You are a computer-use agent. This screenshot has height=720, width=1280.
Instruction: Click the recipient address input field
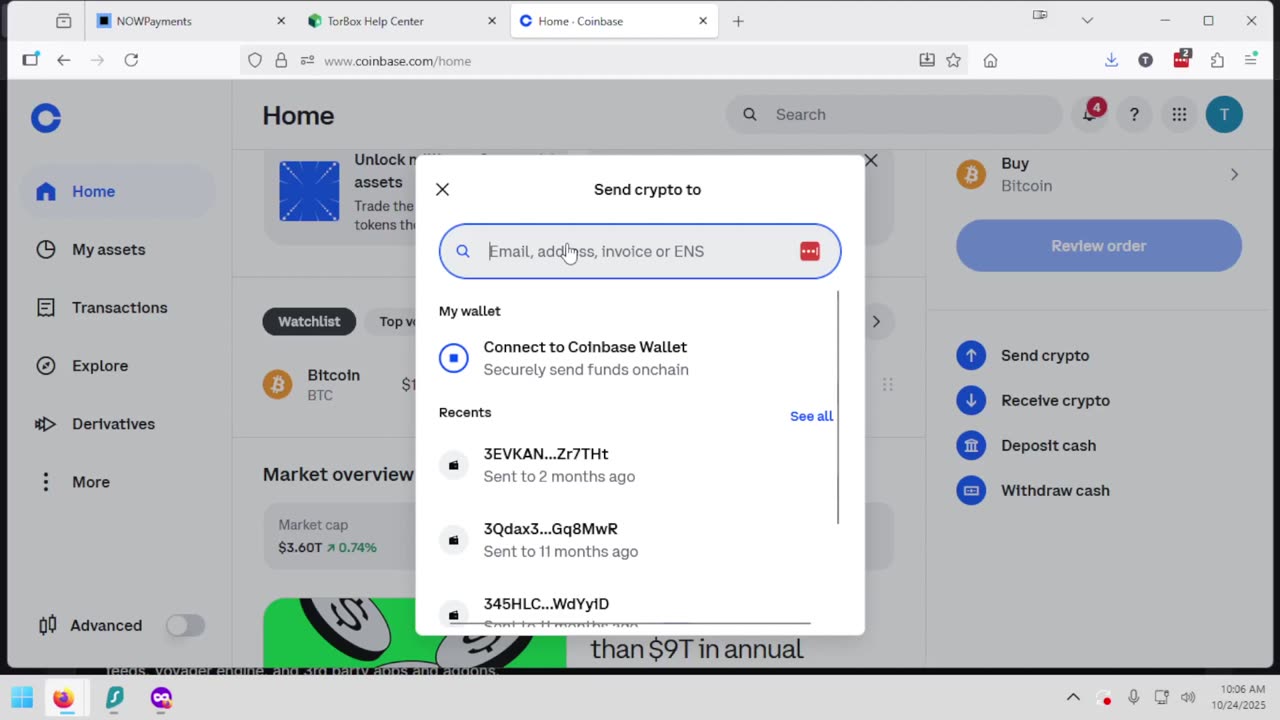(640, 251)
